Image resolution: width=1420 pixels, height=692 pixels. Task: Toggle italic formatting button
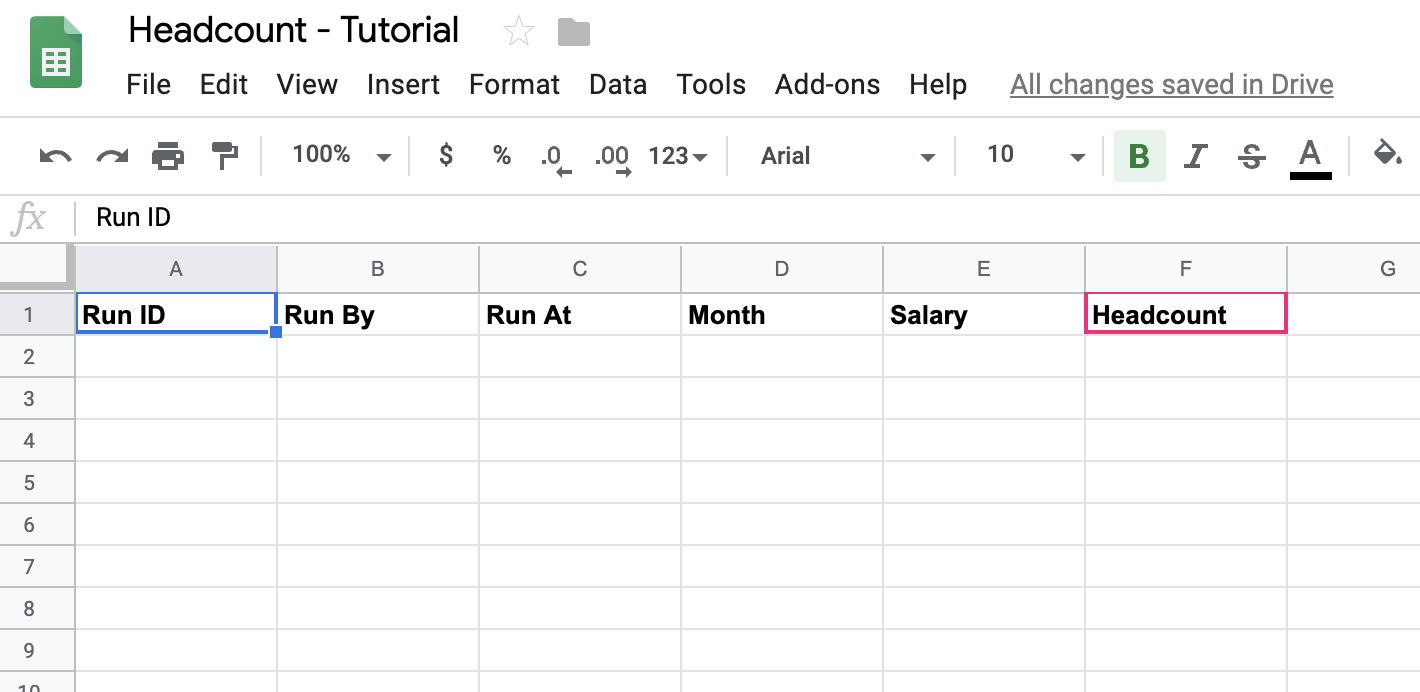click(1195, 156)
